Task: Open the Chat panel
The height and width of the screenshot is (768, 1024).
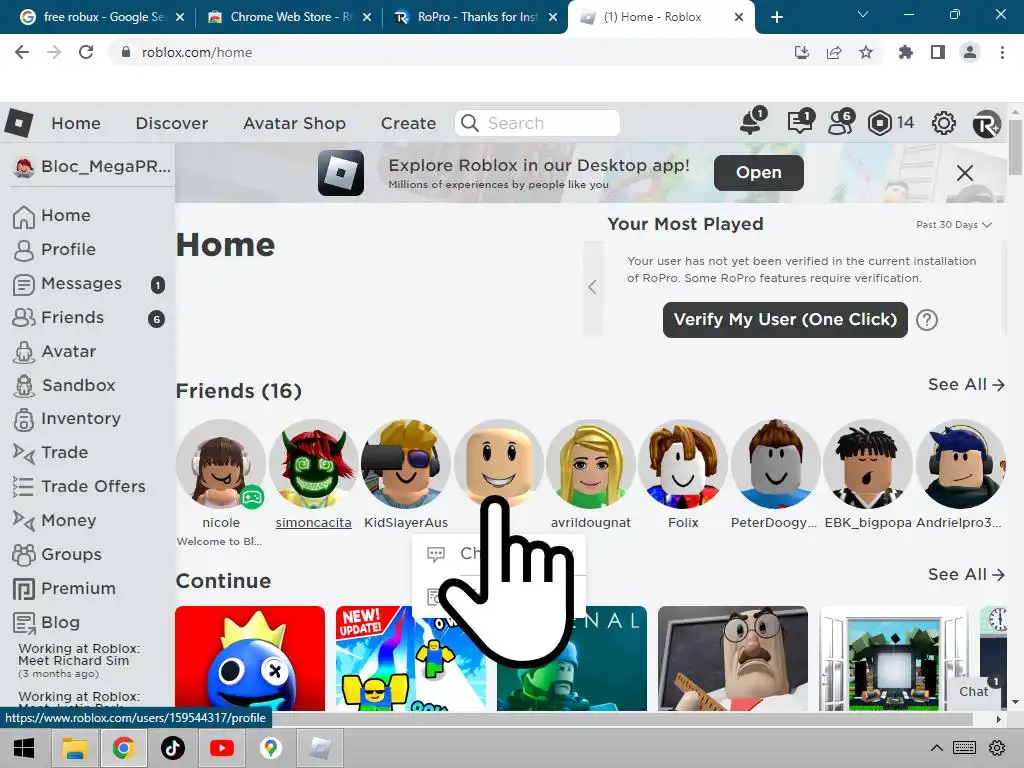Action: pyautogui.click(x=974, y=692)
